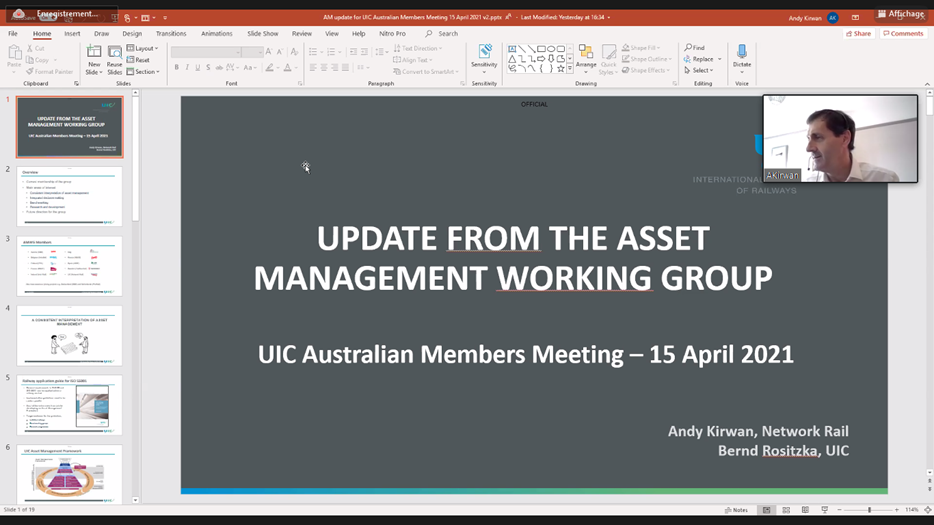Expand the shapes gallery More arrow
The image size is (934, 525).
pyautogui.click(x=570, y=69)
